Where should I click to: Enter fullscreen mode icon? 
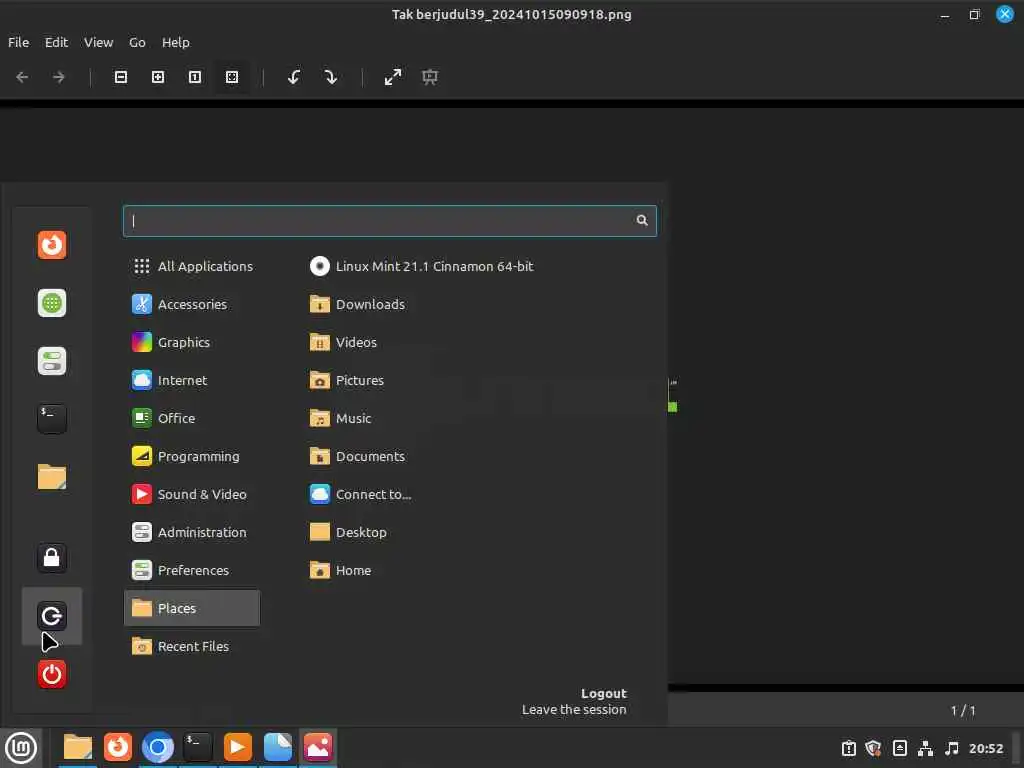tap(392, 77)
